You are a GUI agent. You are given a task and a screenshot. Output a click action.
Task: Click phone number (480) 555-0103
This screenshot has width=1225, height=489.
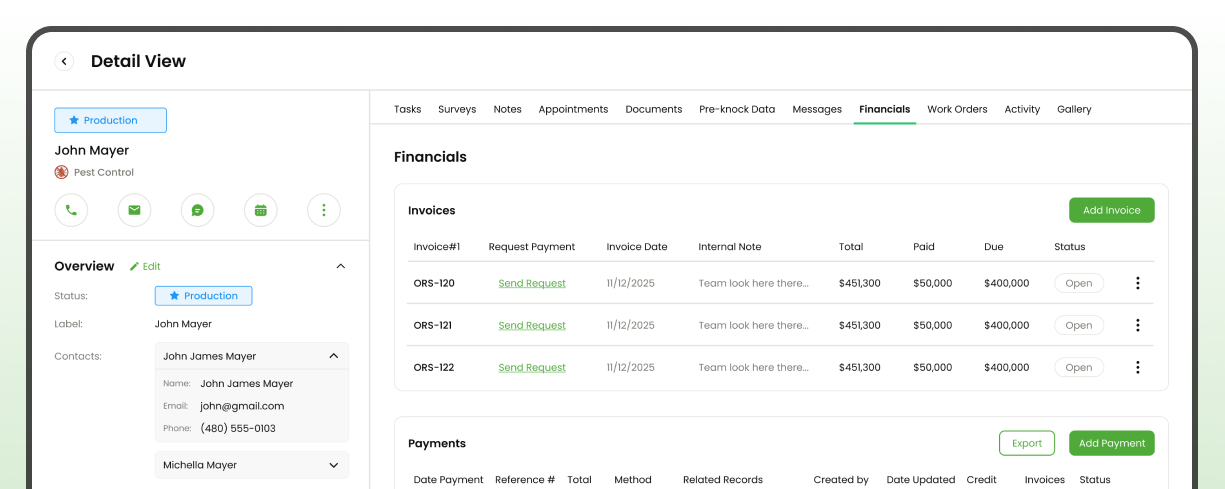coord(238,428)
